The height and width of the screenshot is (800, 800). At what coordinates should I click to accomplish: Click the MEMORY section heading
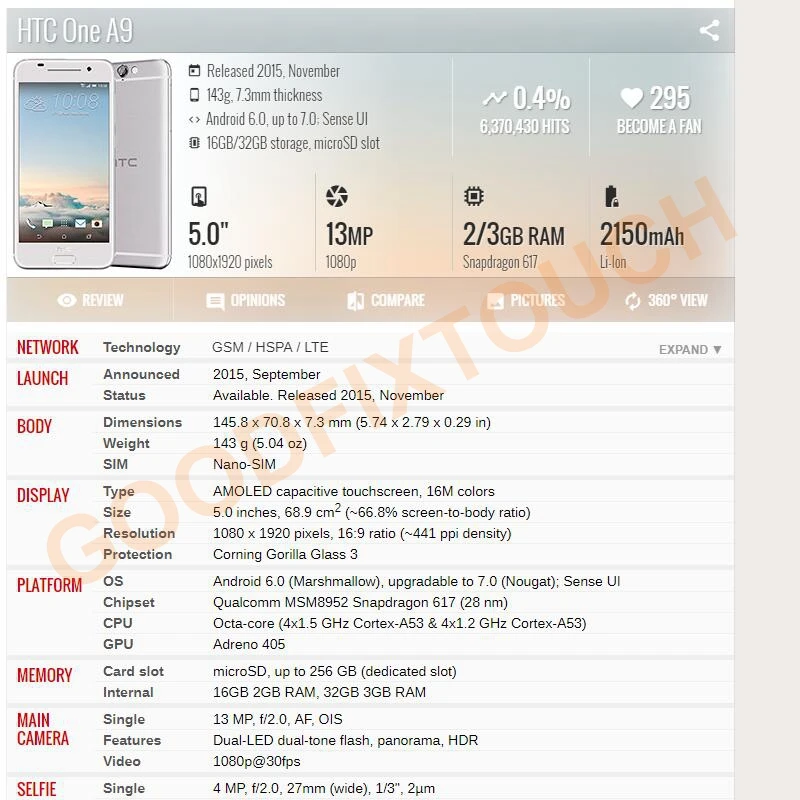[x=44, y=676]
